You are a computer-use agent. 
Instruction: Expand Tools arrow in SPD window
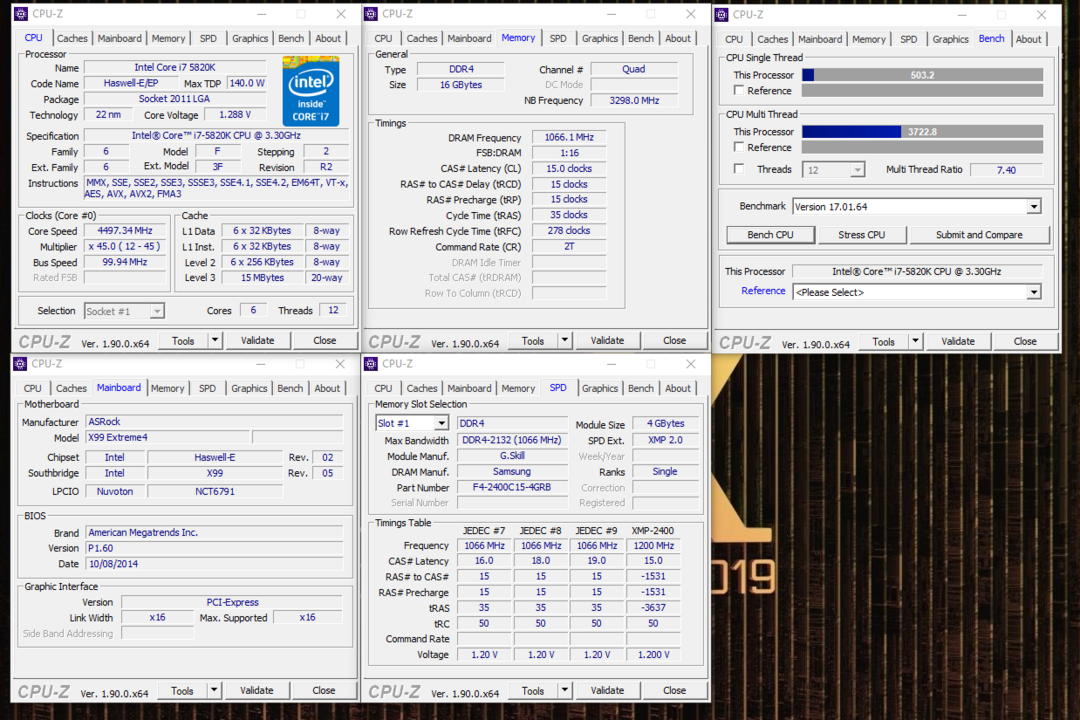(x=565, y=690)
